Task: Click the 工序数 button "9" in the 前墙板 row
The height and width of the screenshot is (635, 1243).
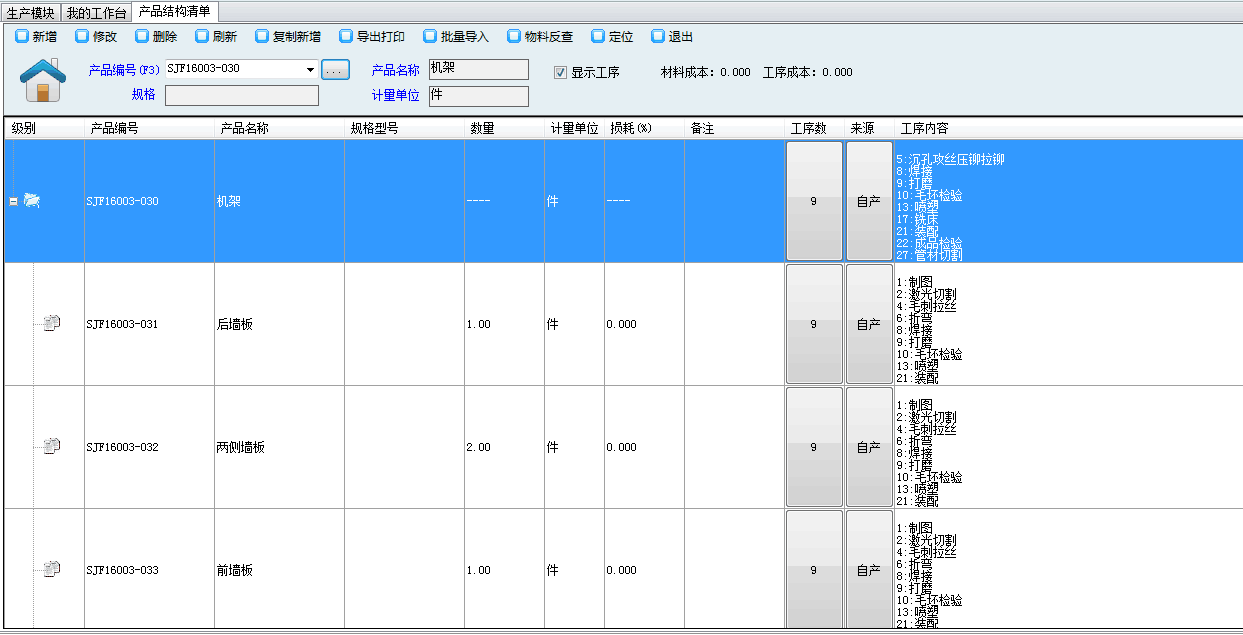Action: pyautogui.click(x=814, y=570)
